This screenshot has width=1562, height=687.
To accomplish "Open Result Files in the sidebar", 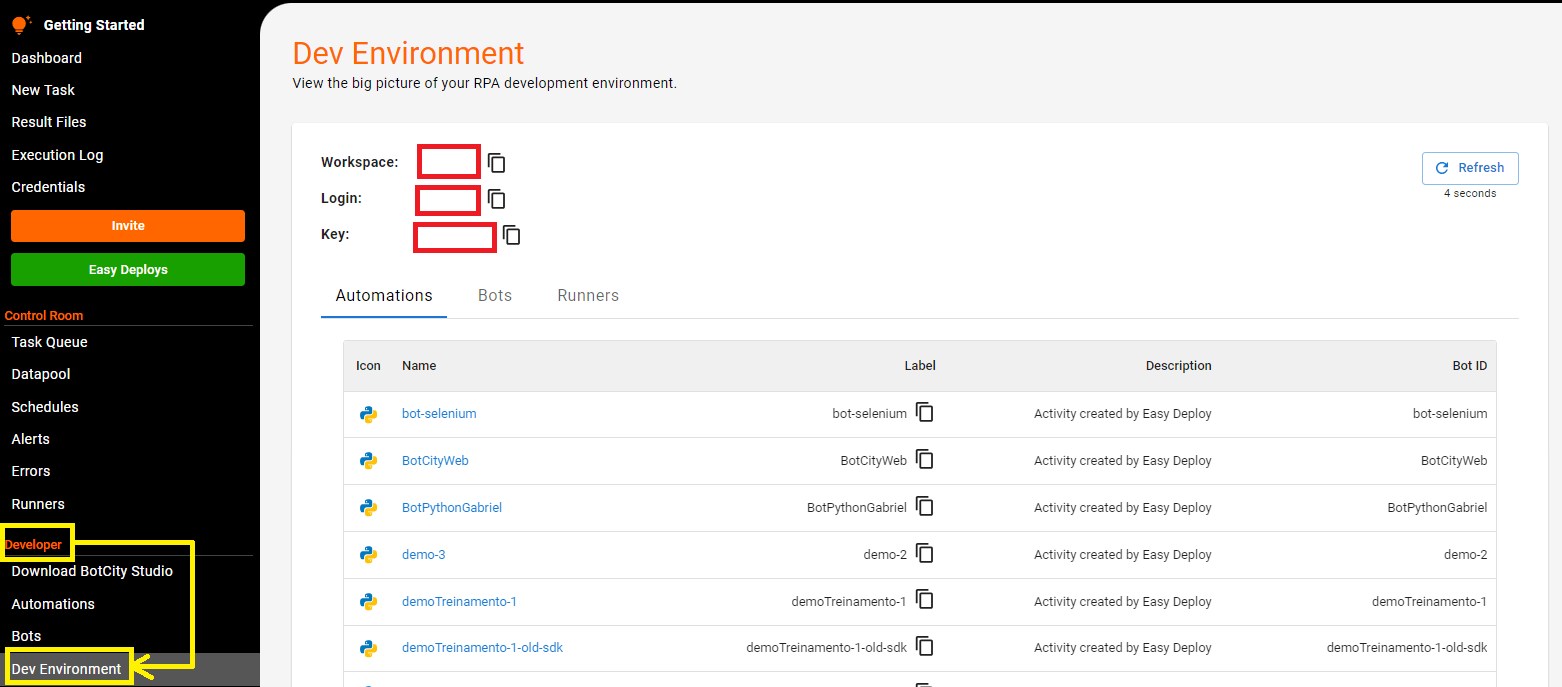I will click(x=49, y=122).
